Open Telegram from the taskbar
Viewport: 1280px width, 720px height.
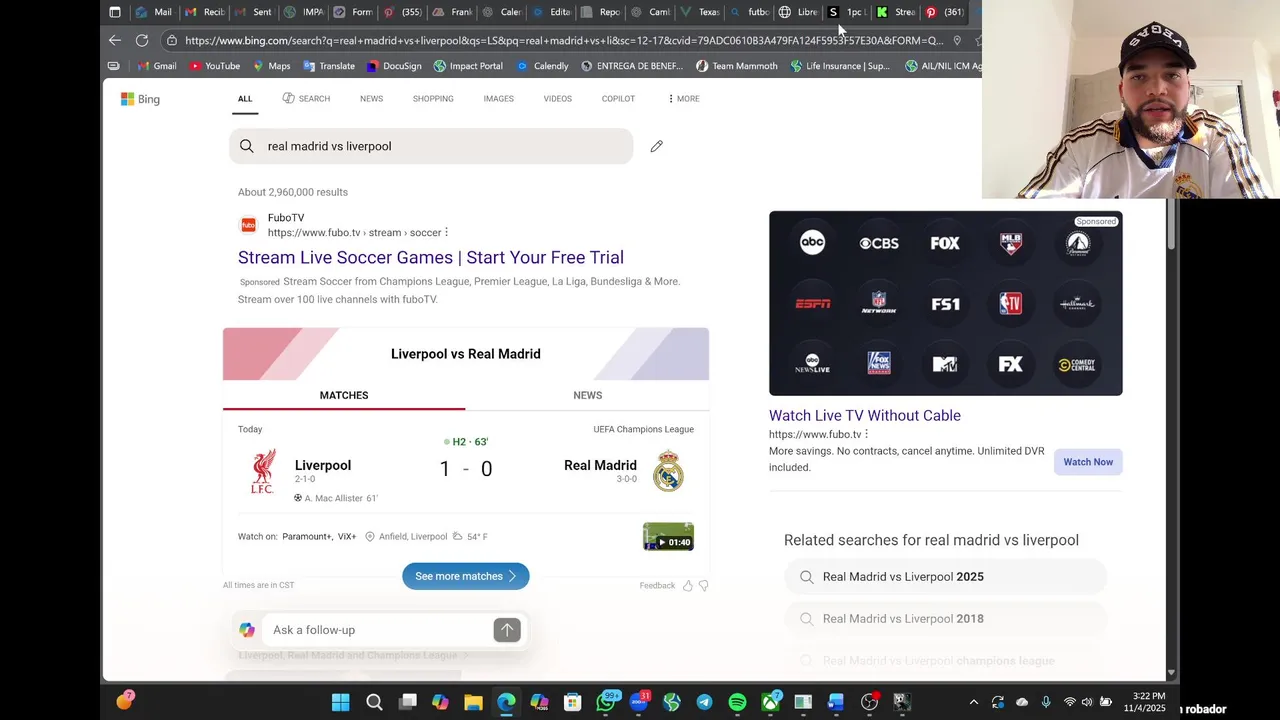[704, 702]
